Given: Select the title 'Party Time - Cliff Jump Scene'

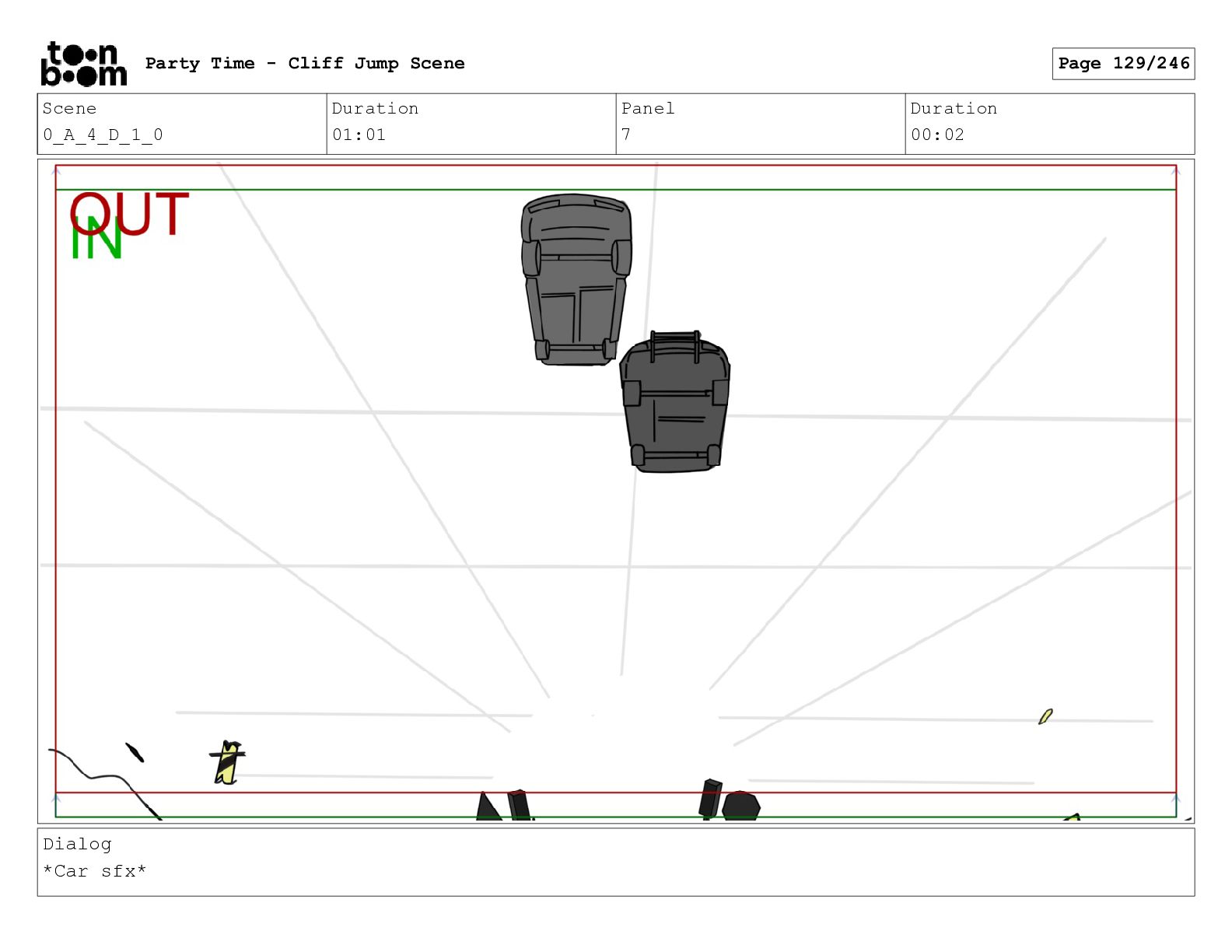Looking at the screenshot, I should 305,63.
